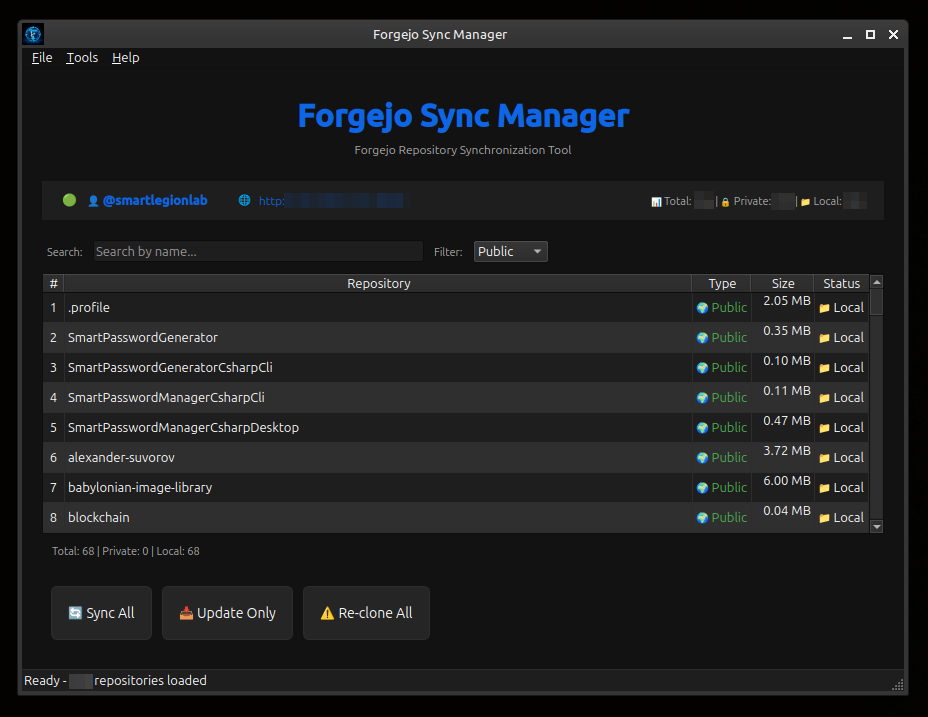Viewport: 928px width, 717px height.
Task: Sort by the Size column header
Action: tap(782, 284)
